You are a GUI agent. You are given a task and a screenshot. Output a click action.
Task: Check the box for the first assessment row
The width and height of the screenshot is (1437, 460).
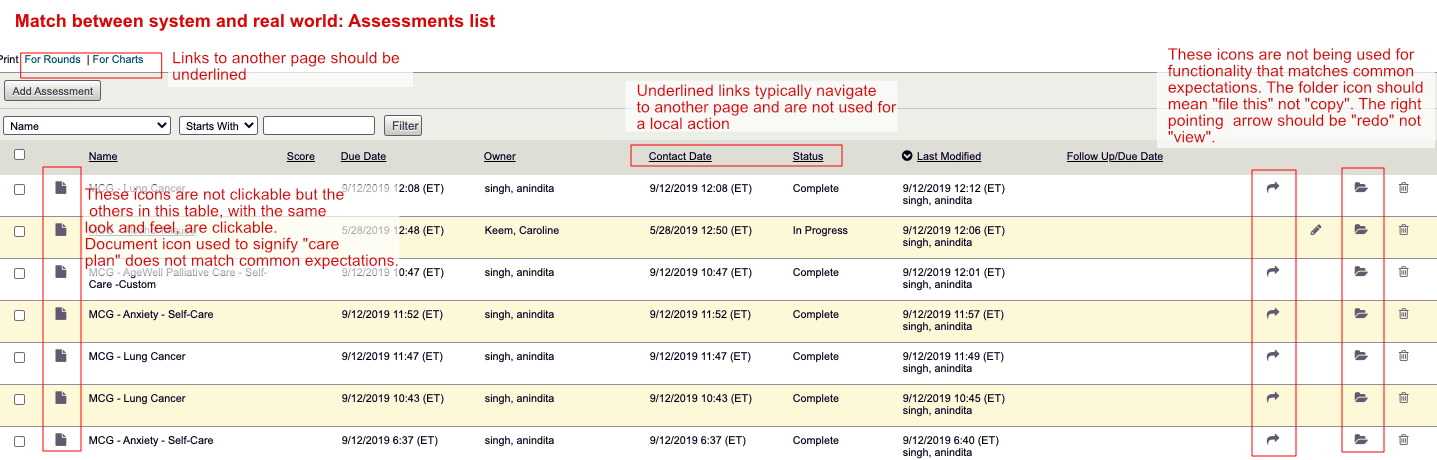pyautogui.click(x=20, y=189)
